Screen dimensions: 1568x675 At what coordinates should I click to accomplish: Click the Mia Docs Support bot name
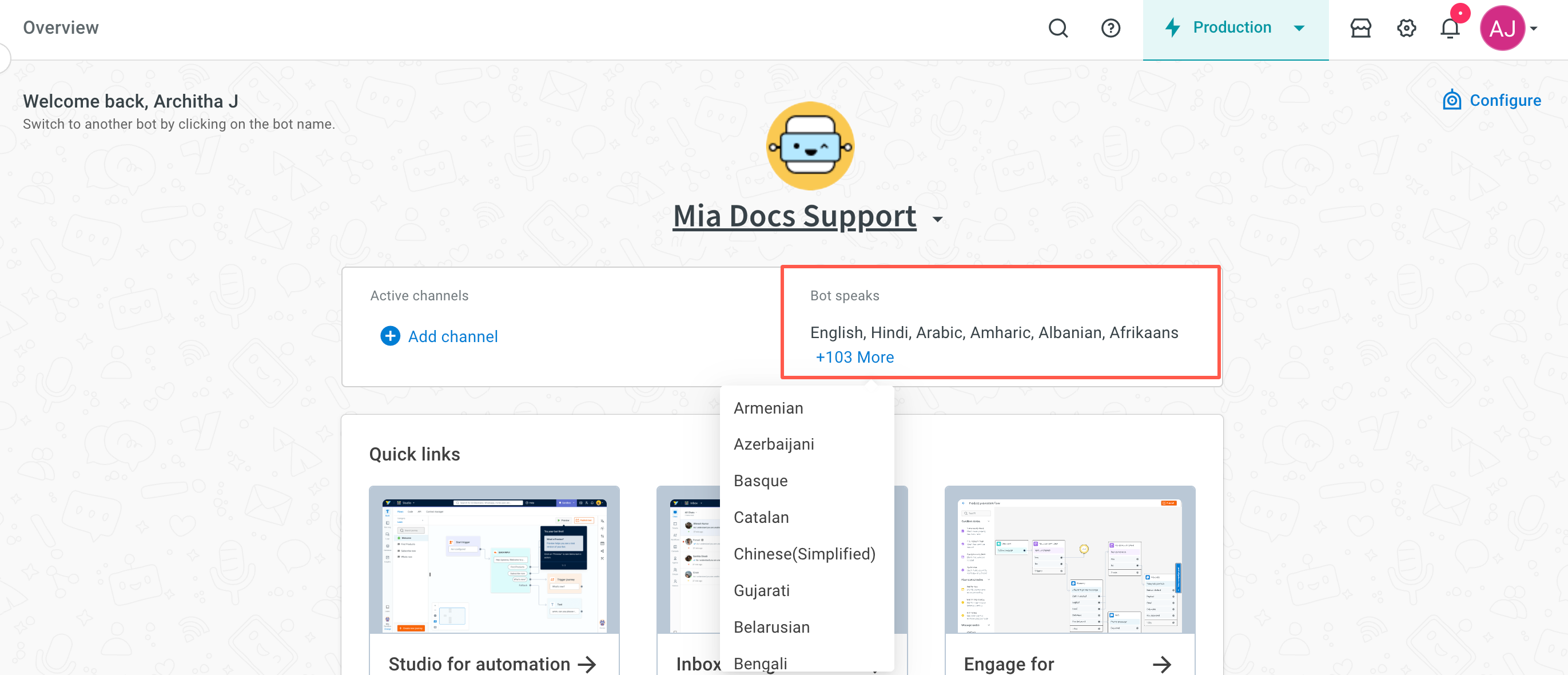pos(794,216)
